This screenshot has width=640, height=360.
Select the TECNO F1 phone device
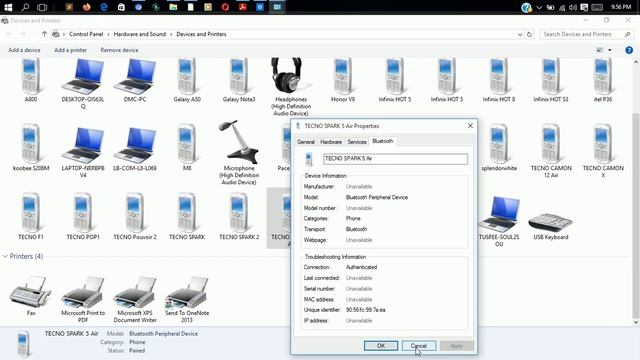pos(31,216)
